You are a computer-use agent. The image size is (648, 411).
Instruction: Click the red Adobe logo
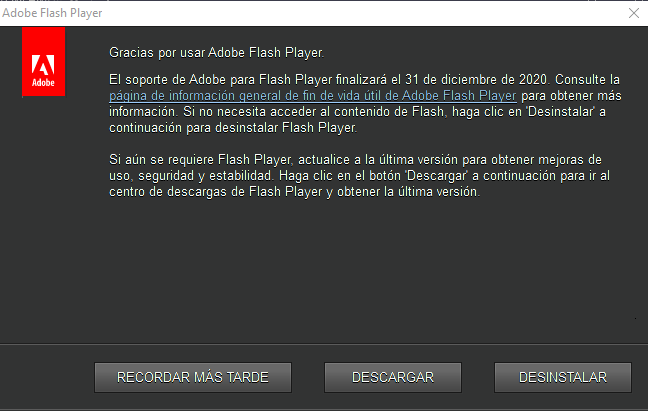tap(43, 63)
